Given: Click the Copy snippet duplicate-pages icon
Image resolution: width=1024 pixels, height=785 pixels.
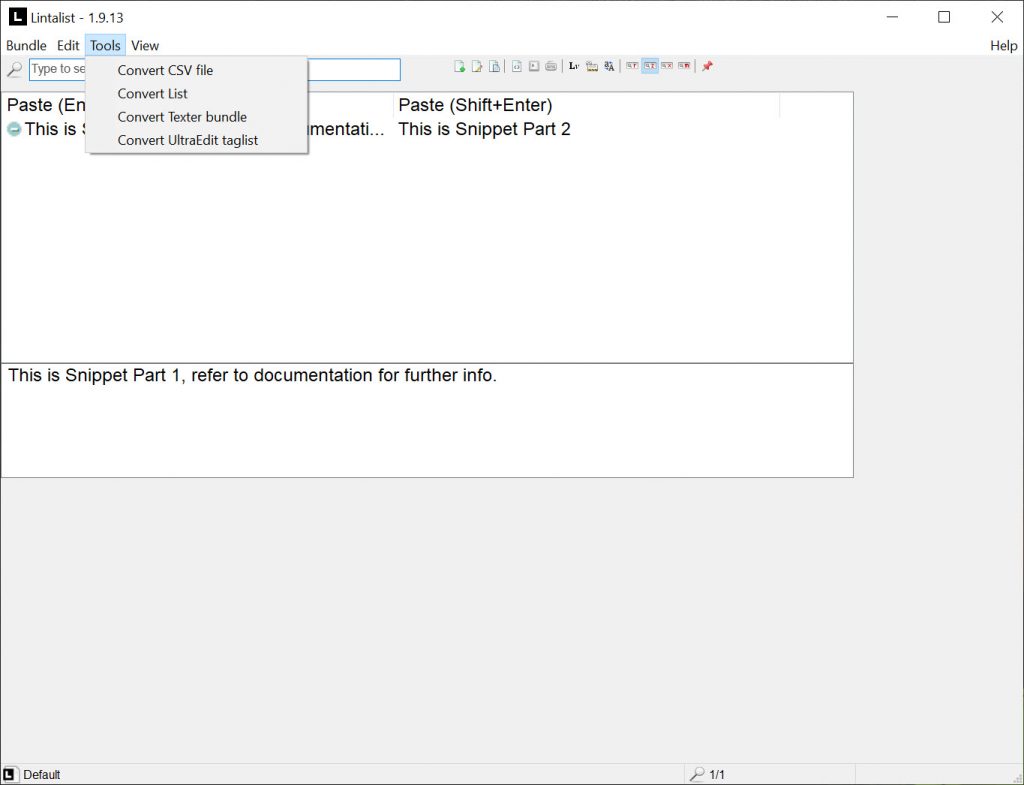Looking at the screenshot, I should 494,66.
